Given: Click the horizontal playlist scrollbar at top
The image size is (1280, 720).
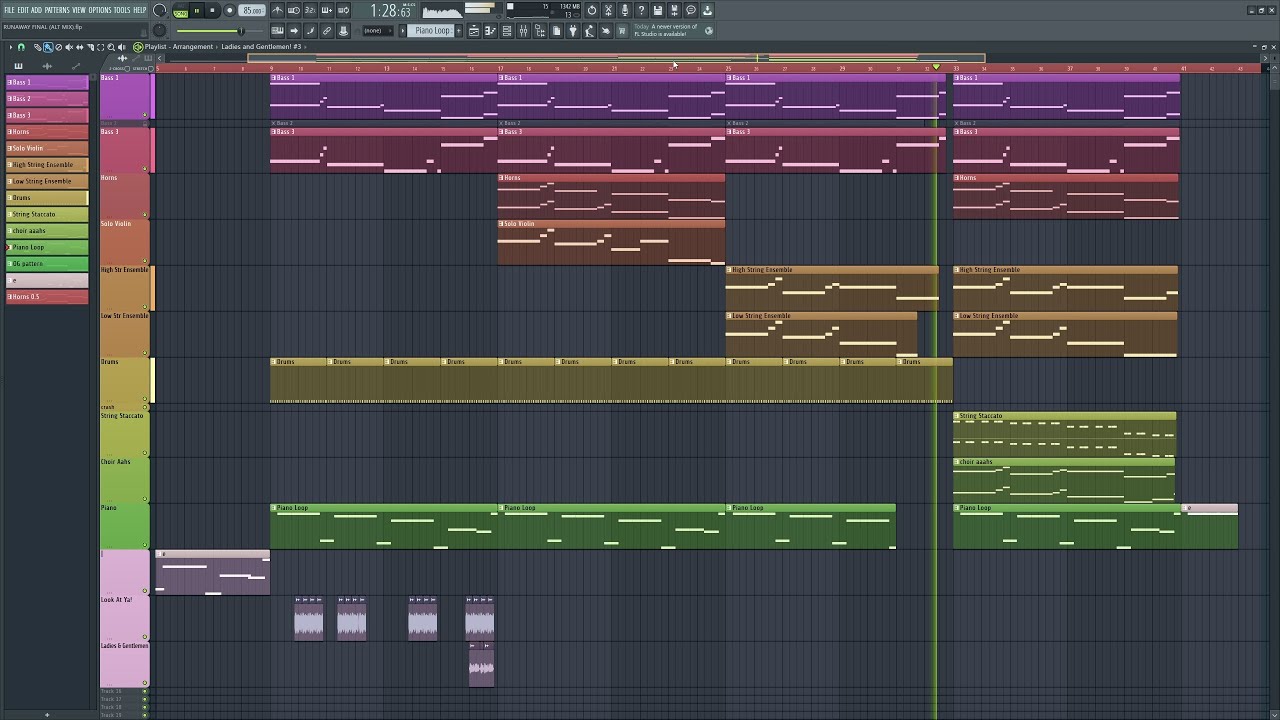Looking at the screenshot, I should pyautogui.click(x=616, y=58).
